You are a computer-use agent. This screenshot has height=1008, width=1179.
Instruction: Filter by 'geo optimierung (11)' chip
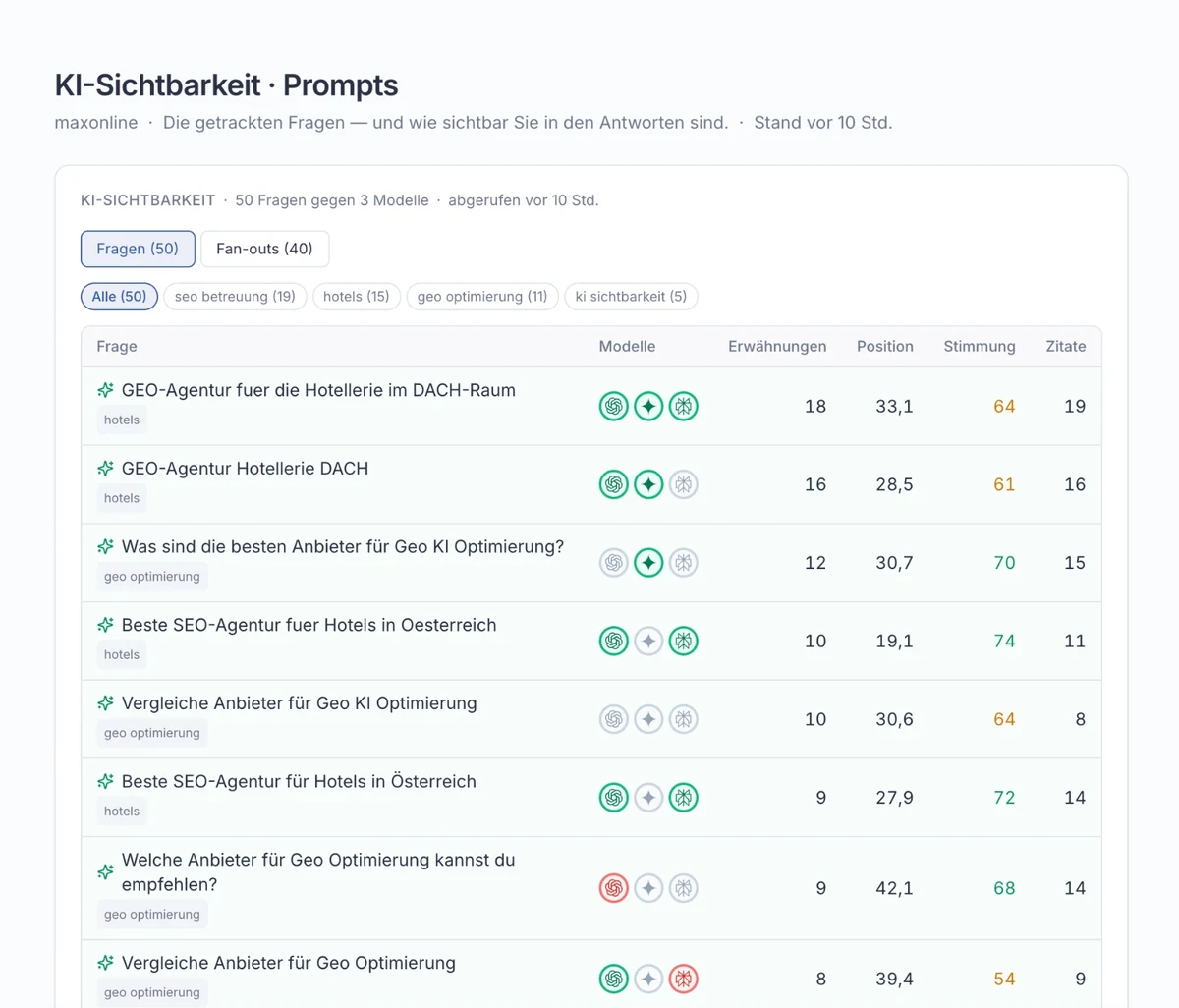click(482, 296)
